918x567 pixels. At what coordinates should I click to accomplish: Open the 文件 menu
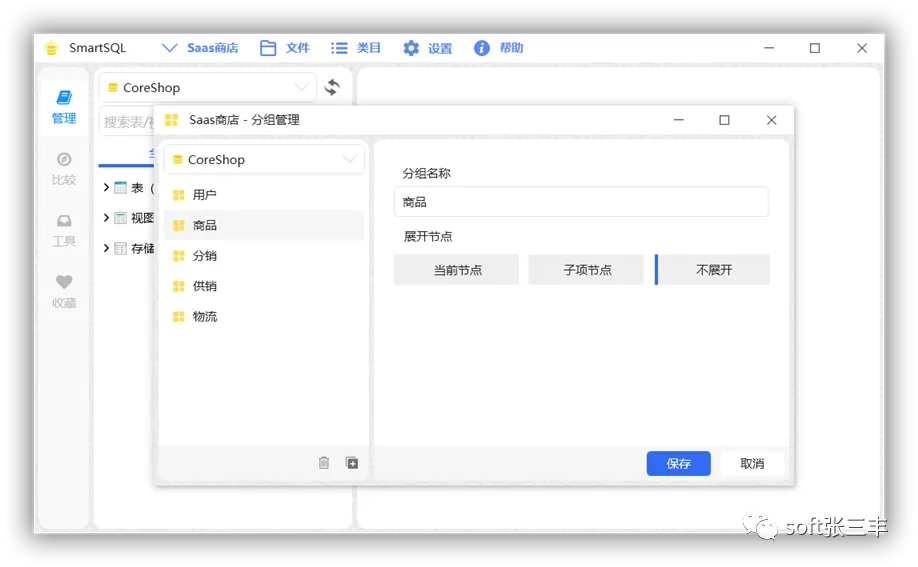tap(285, 48)
